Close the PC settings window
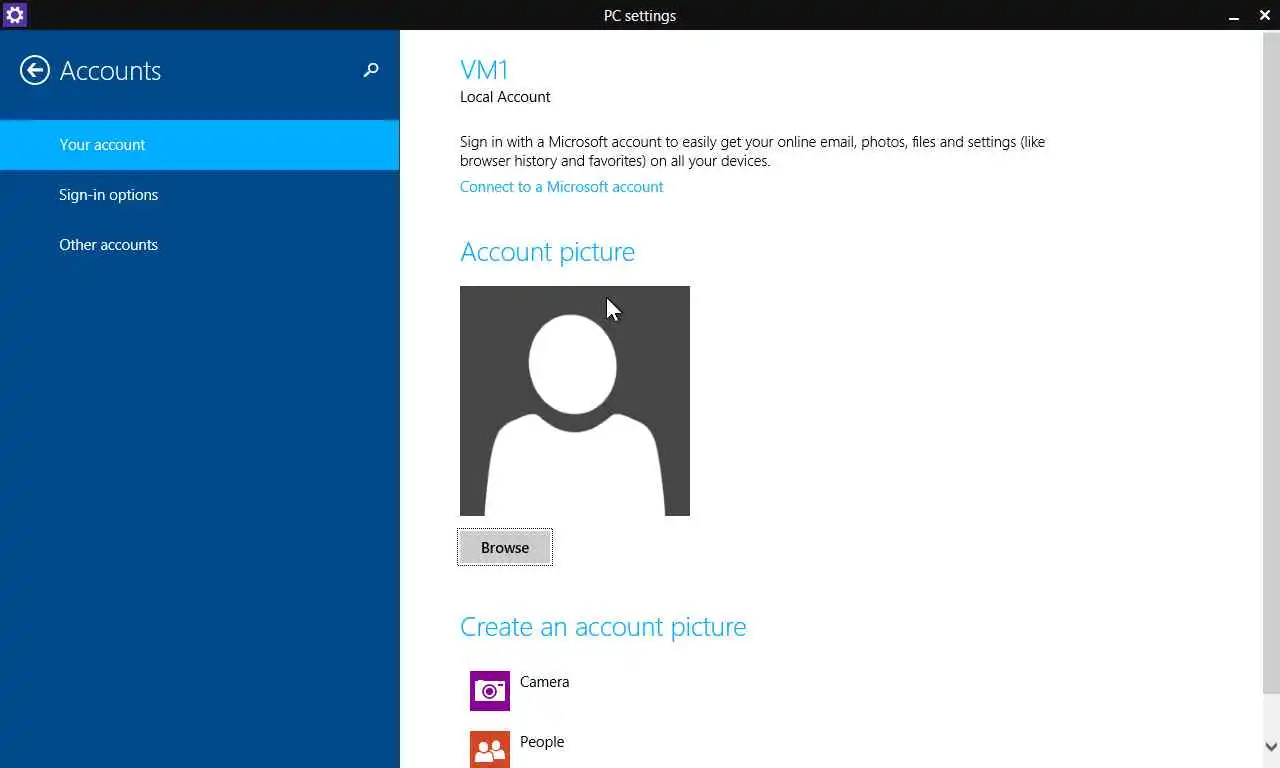 [x=1264, y=16]
